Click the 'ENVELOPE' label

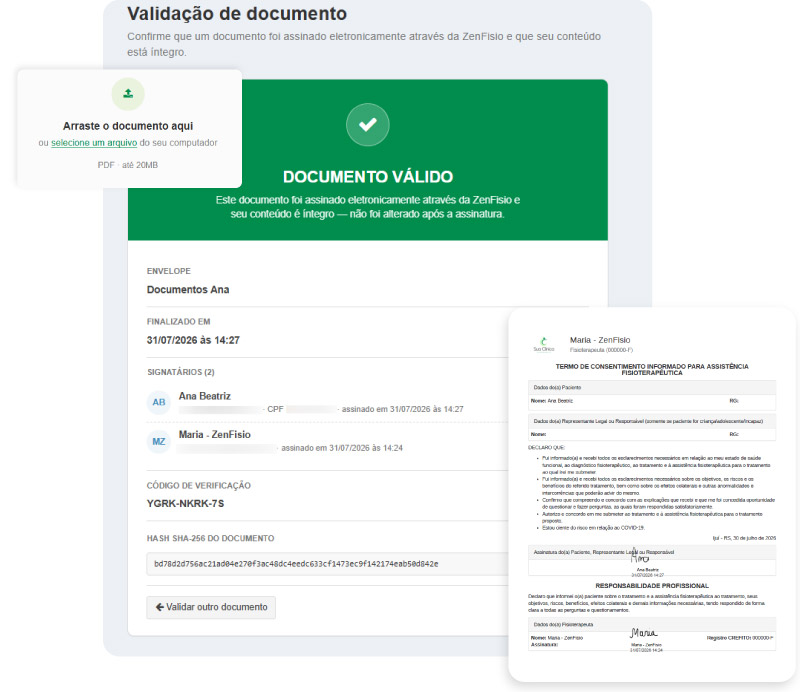coord(169,271)
